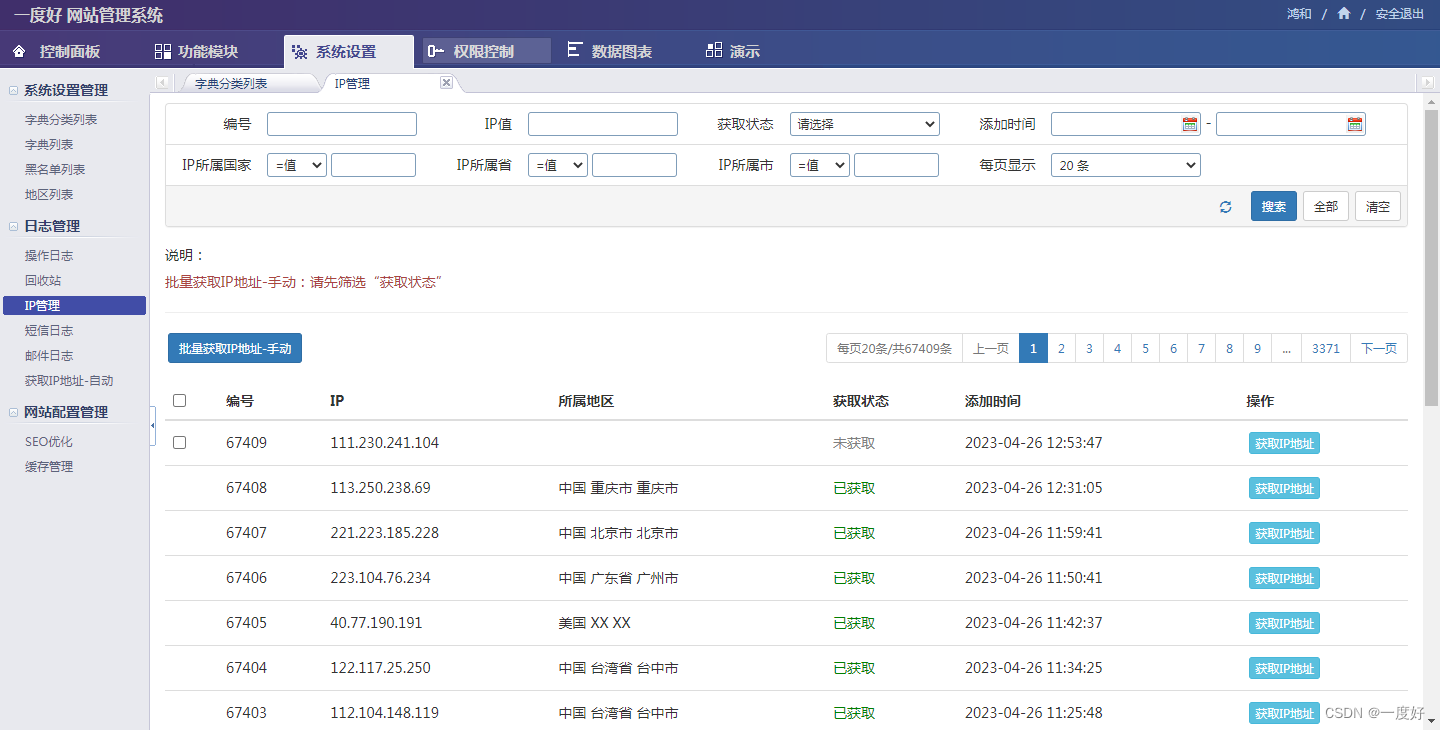Click the control panel house icon
The width and height of the screenshot is (1440, 730).
pos(19,51)
